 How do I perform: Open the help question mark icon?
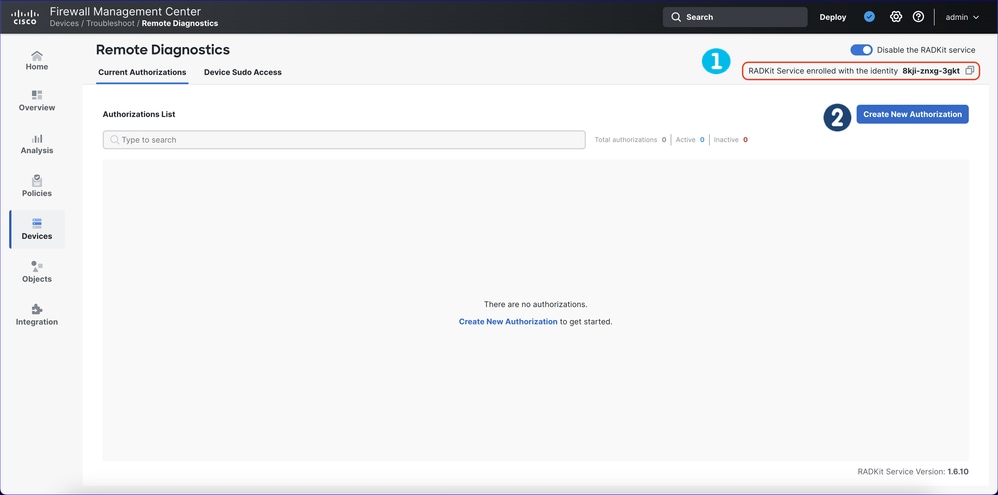click(918, 17)
